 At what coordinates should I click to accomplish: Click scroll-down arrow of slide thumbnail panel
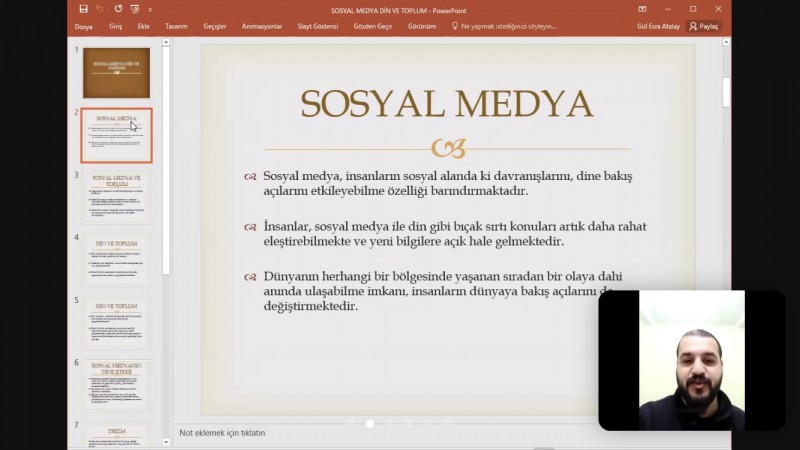point(166,441)
